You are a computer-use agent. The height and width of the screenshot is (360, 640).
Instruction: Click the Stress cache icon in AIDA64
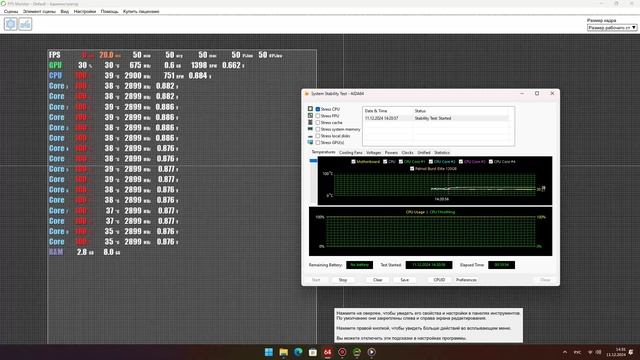[x=310, y=122]
